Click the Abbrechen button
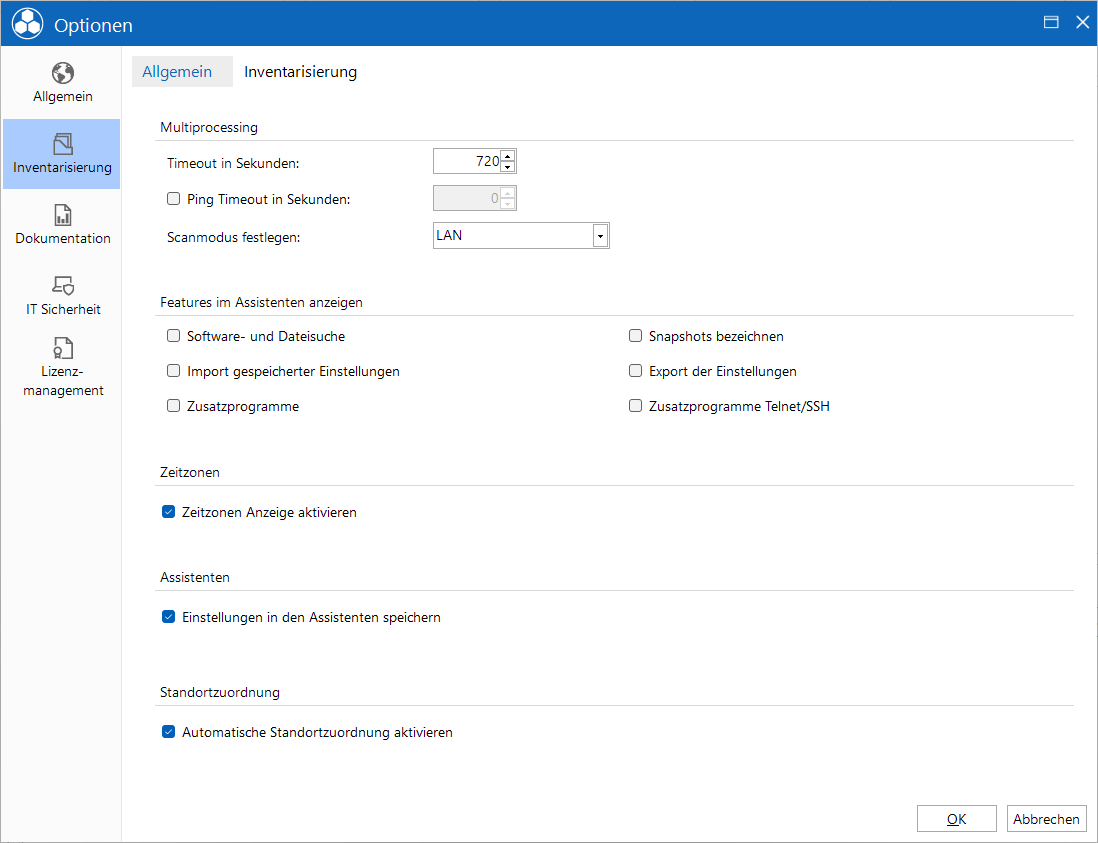The height and width of the screenshot is (843, 1098). point(1047,818)
